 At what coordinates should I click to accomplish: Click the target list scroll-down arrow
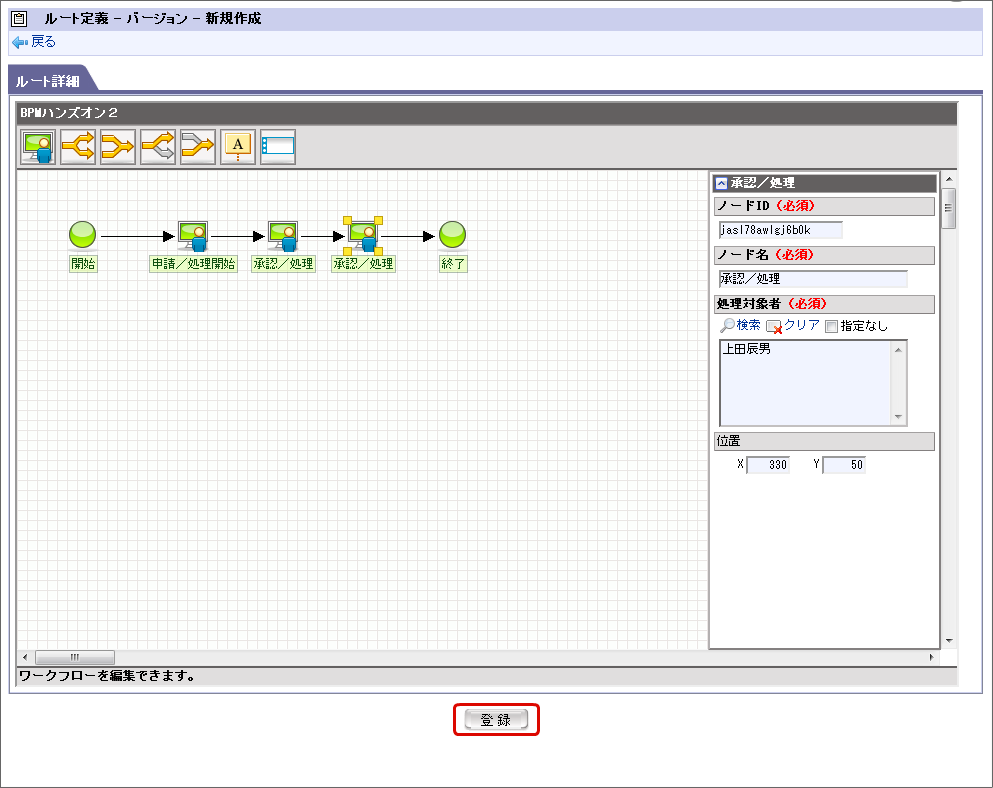pos(898,417)
